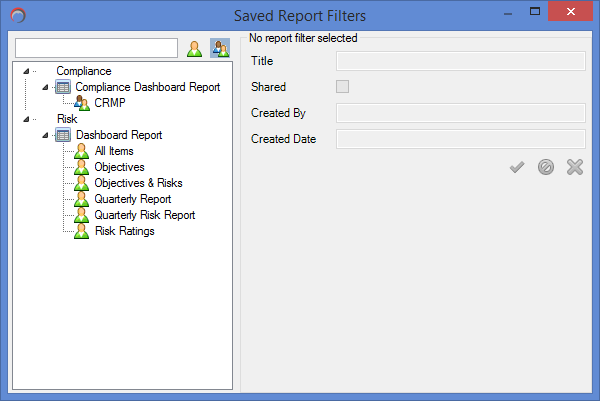The image size is (600, 401).
Task: Select the Quarterly Risk Report filter
Action: pos(145,215)
